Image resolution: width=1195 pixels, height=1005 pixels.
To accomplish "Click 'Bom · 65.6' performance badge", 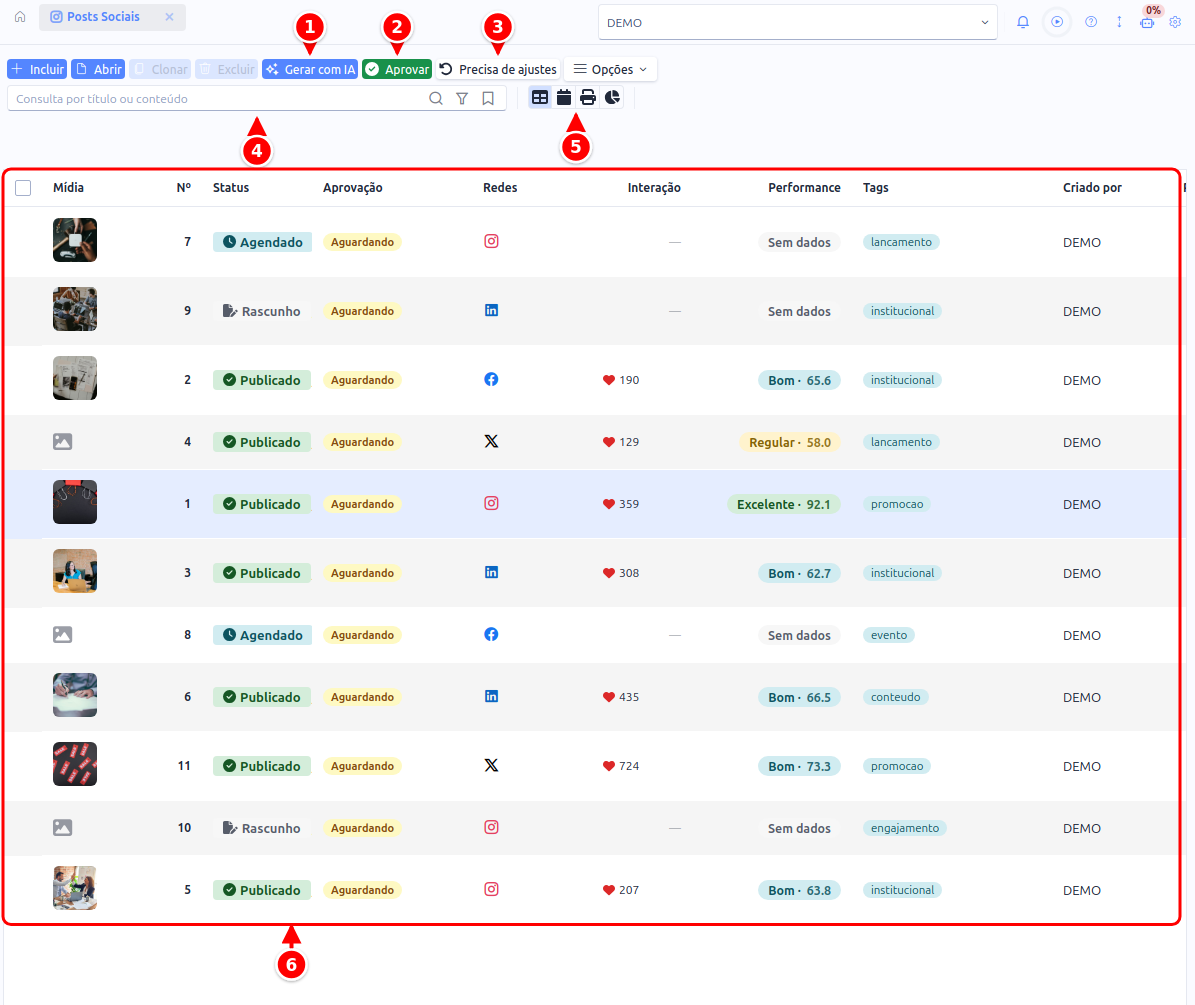I will 799,380.
